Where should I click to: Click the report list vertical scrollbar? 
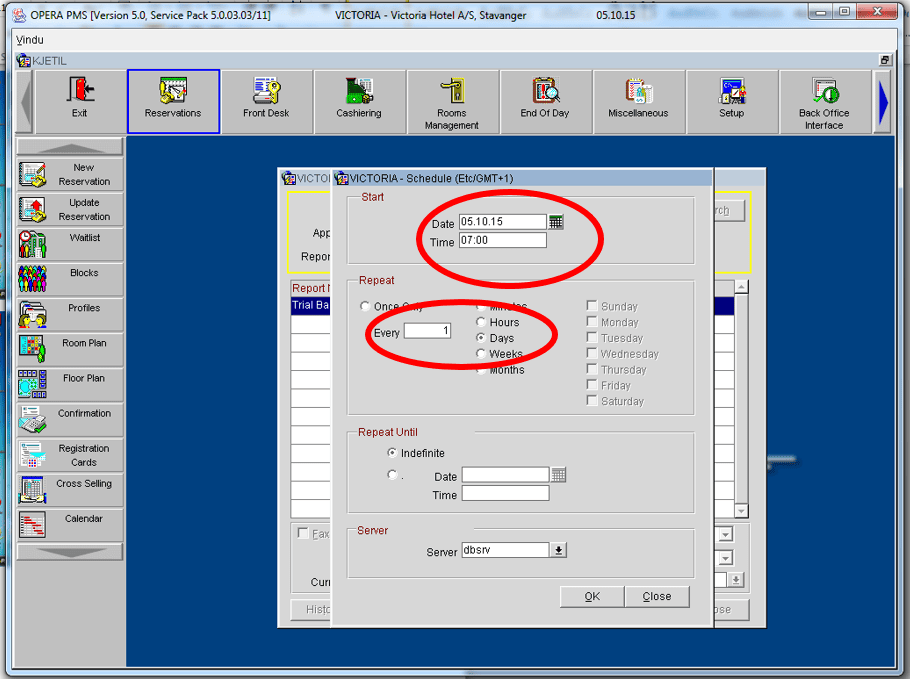741,400
